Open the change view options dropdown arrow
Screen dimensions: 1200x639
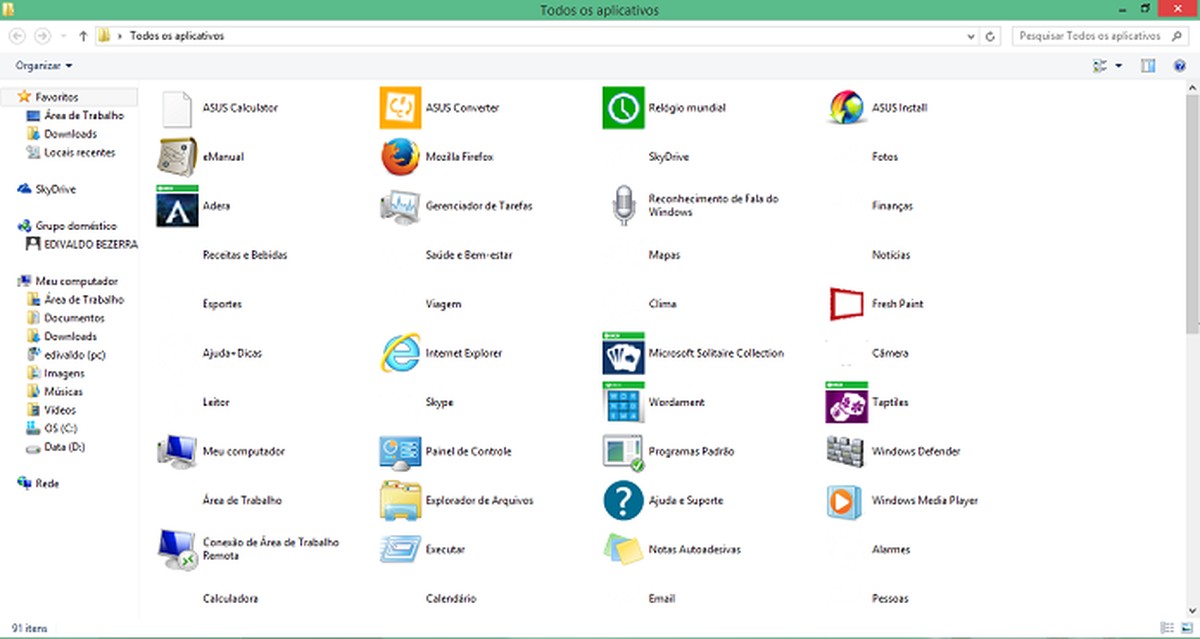(1118, 66)
